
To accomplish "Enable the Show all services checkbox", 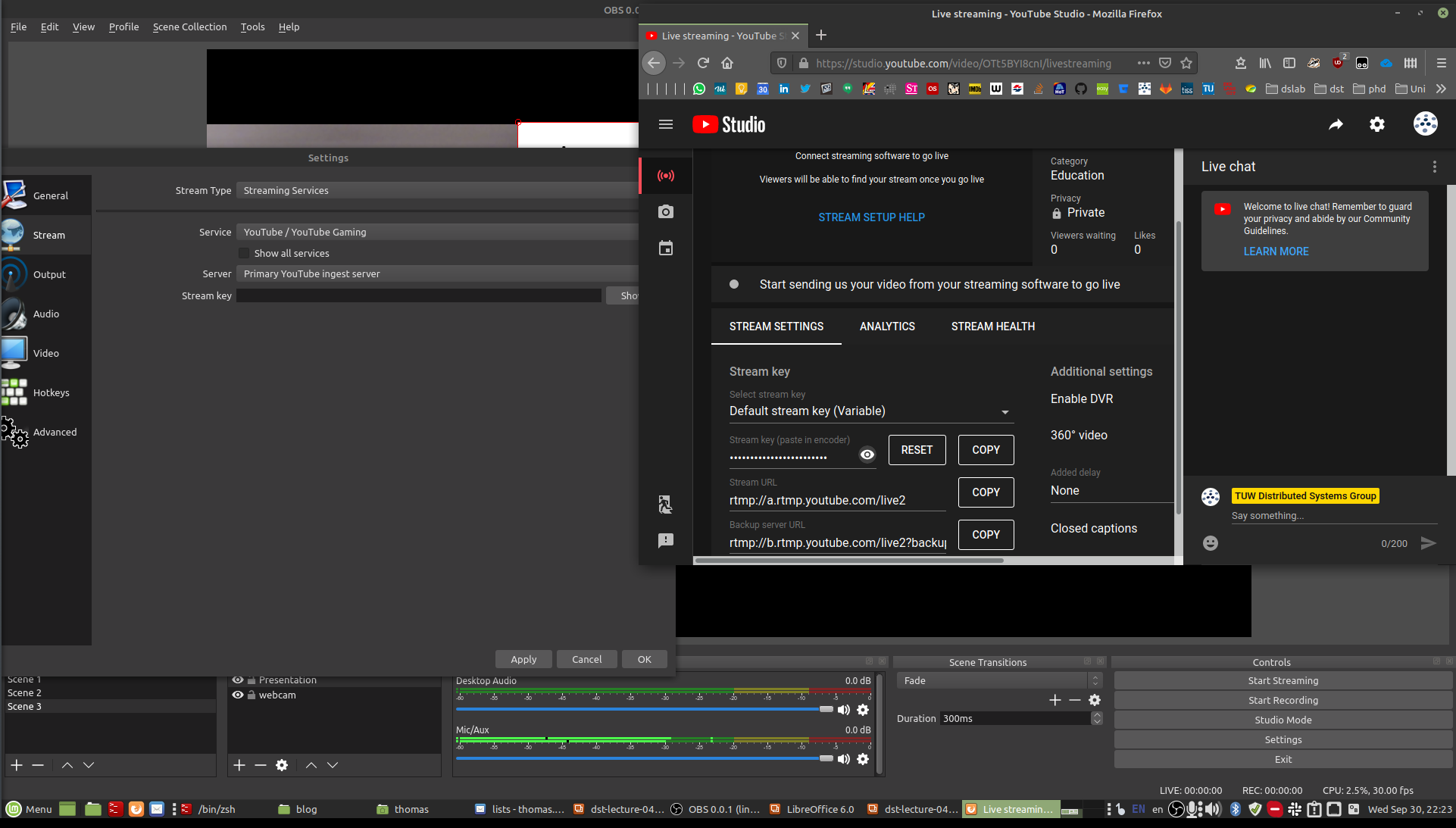I will (244, 253).
